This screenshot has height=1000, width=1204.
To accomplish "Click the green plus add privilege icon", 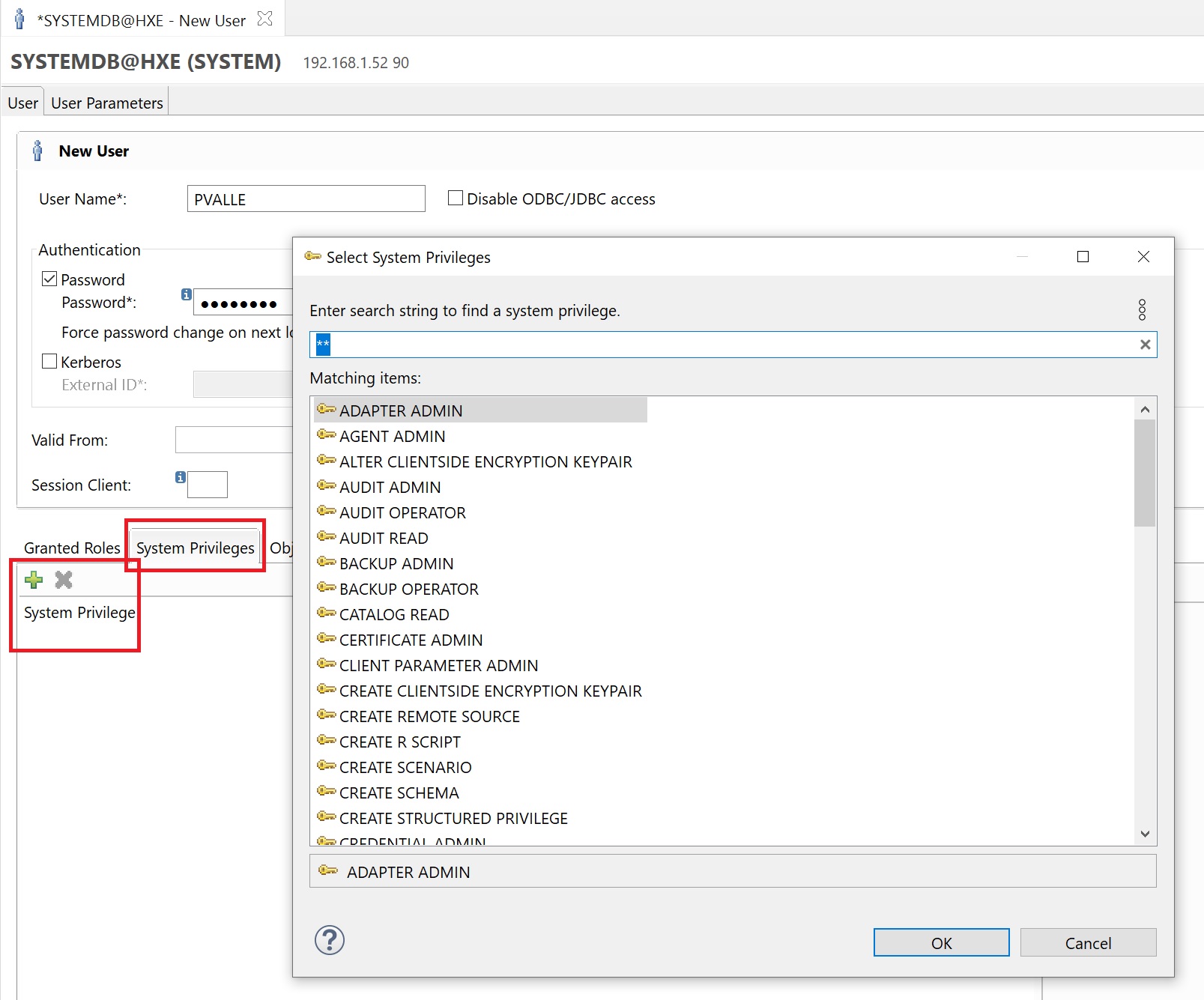I will [34, 580].
